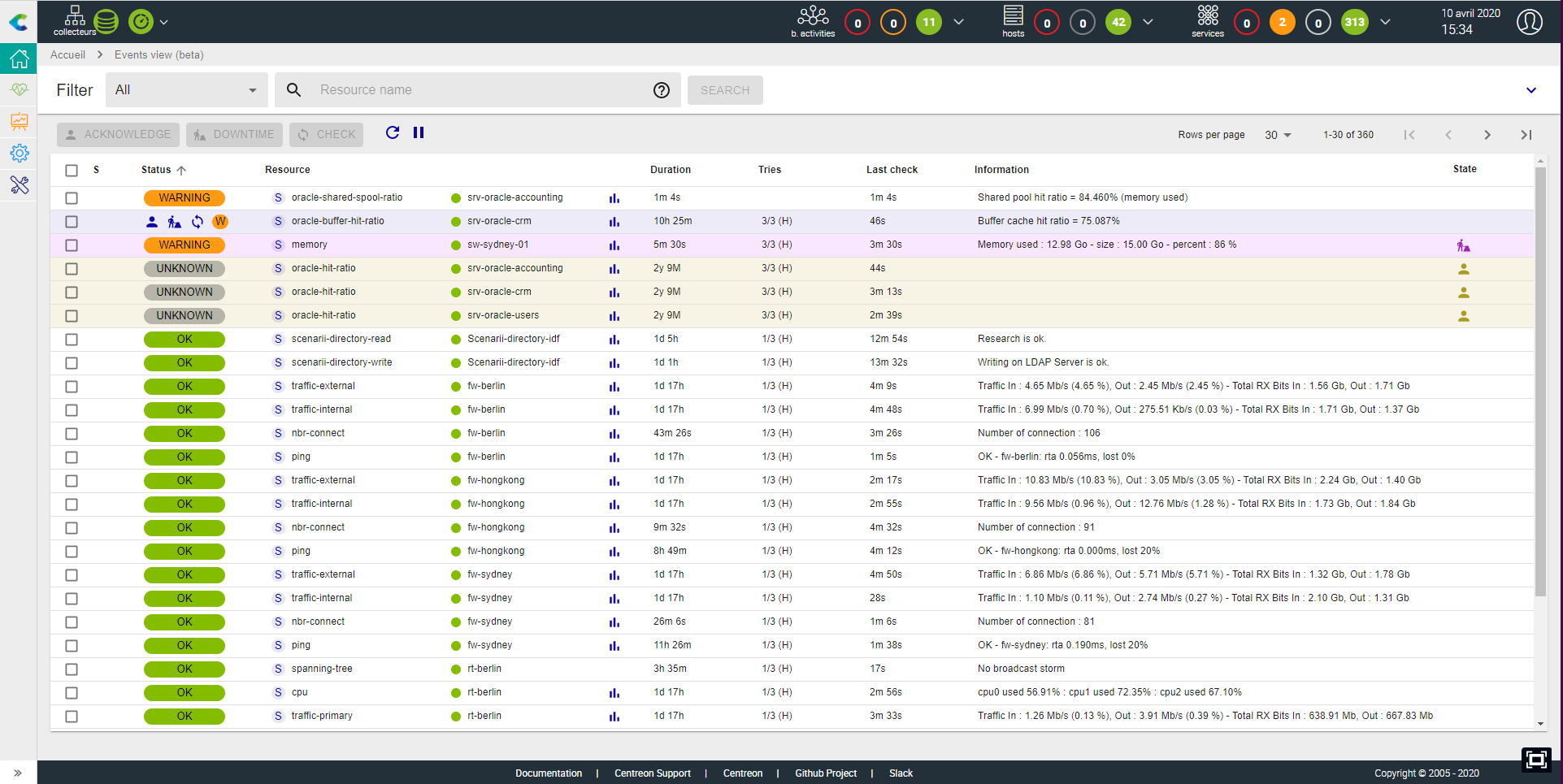Open the b. activities icon
The width and height of the screenshot is (1563, 784).
pos(813,21)
